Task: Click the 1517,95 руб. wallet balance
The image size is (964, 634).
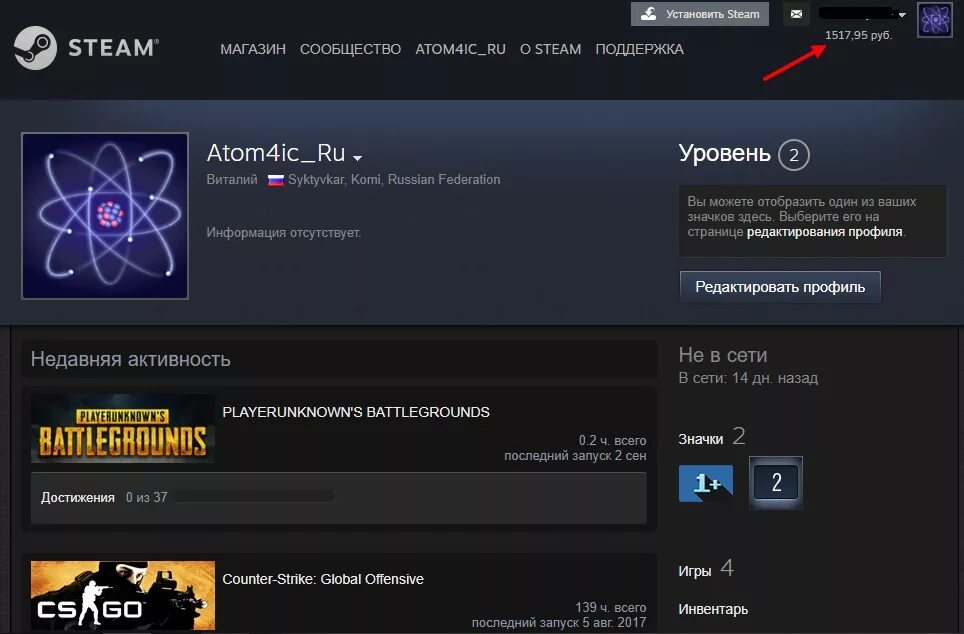Action: (858, 35)
